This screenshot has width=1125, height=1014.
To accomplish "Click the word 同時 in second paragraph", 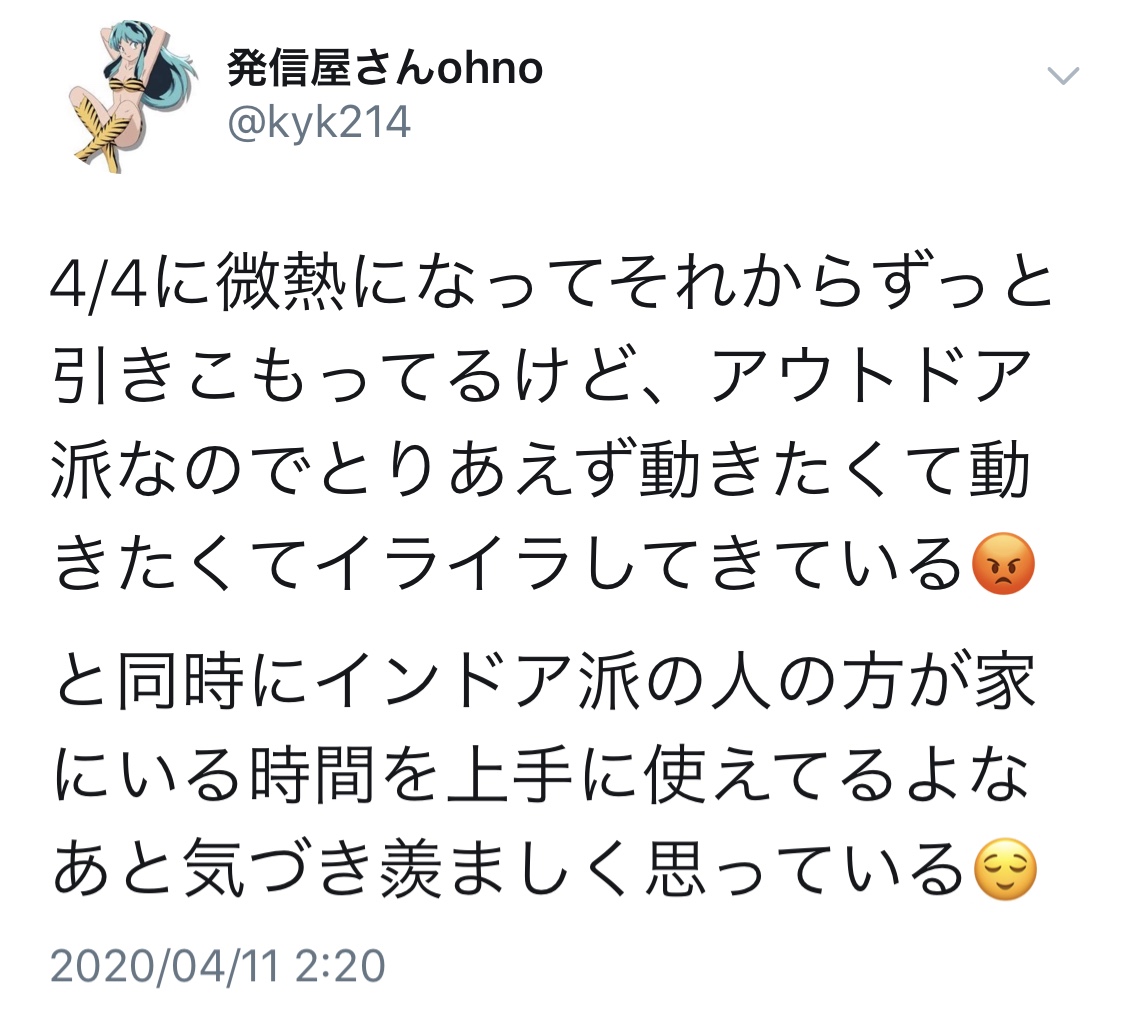I will 182,681.
